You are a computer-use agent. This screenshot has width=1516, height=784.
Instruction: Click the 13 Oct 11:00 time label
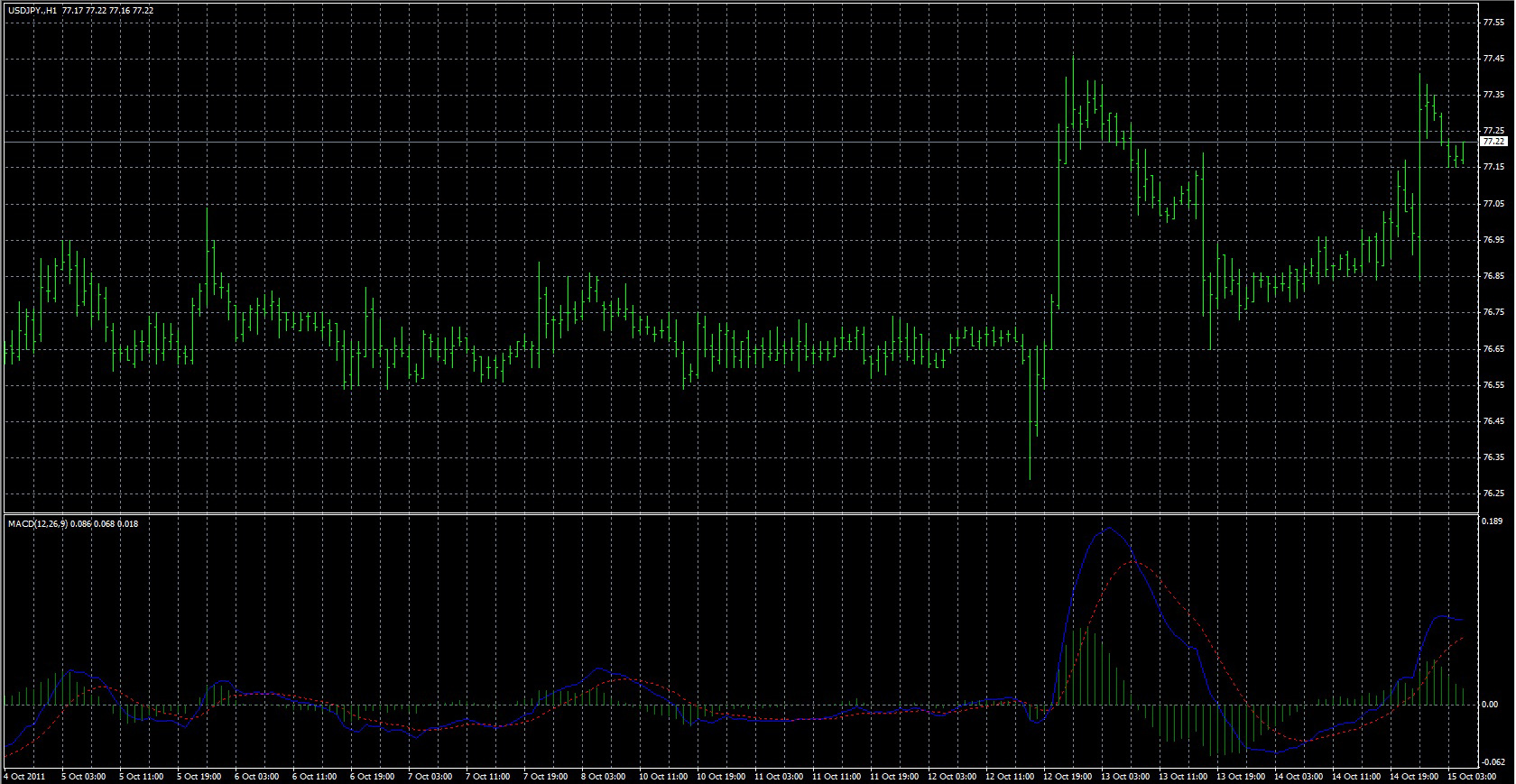1181,777
